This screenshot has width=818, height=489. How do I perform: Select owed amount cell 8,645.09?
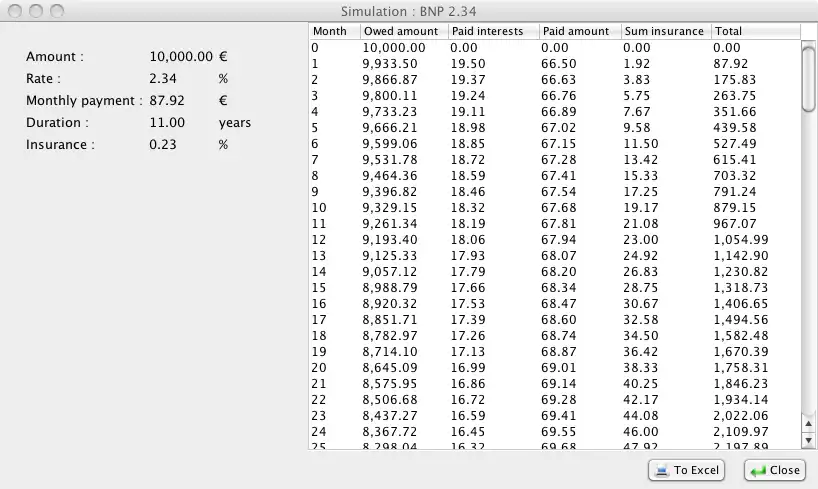point(390,368)
